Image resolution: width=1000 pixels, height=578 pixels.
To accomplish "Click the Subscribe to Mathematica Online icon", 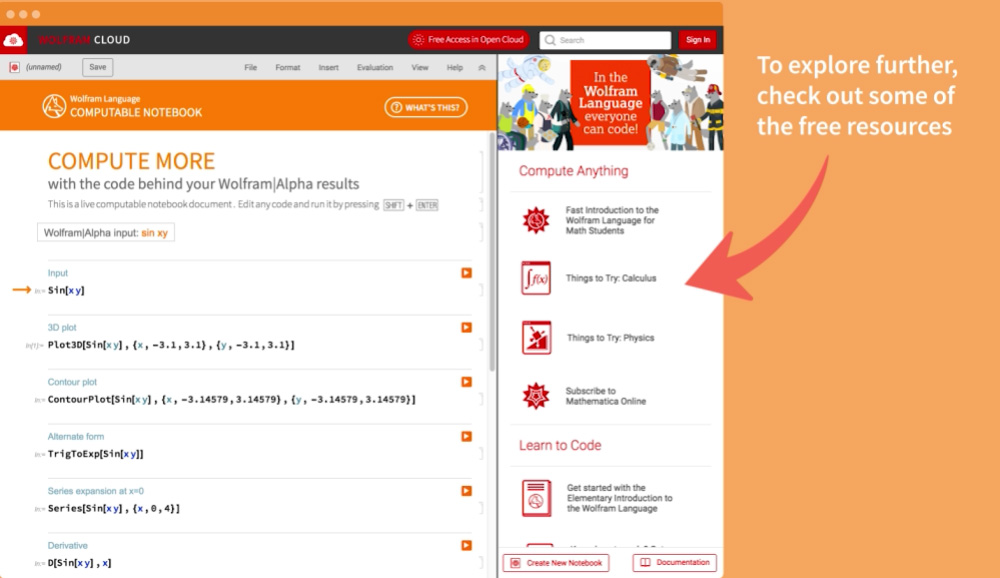I will pos(536,396).
